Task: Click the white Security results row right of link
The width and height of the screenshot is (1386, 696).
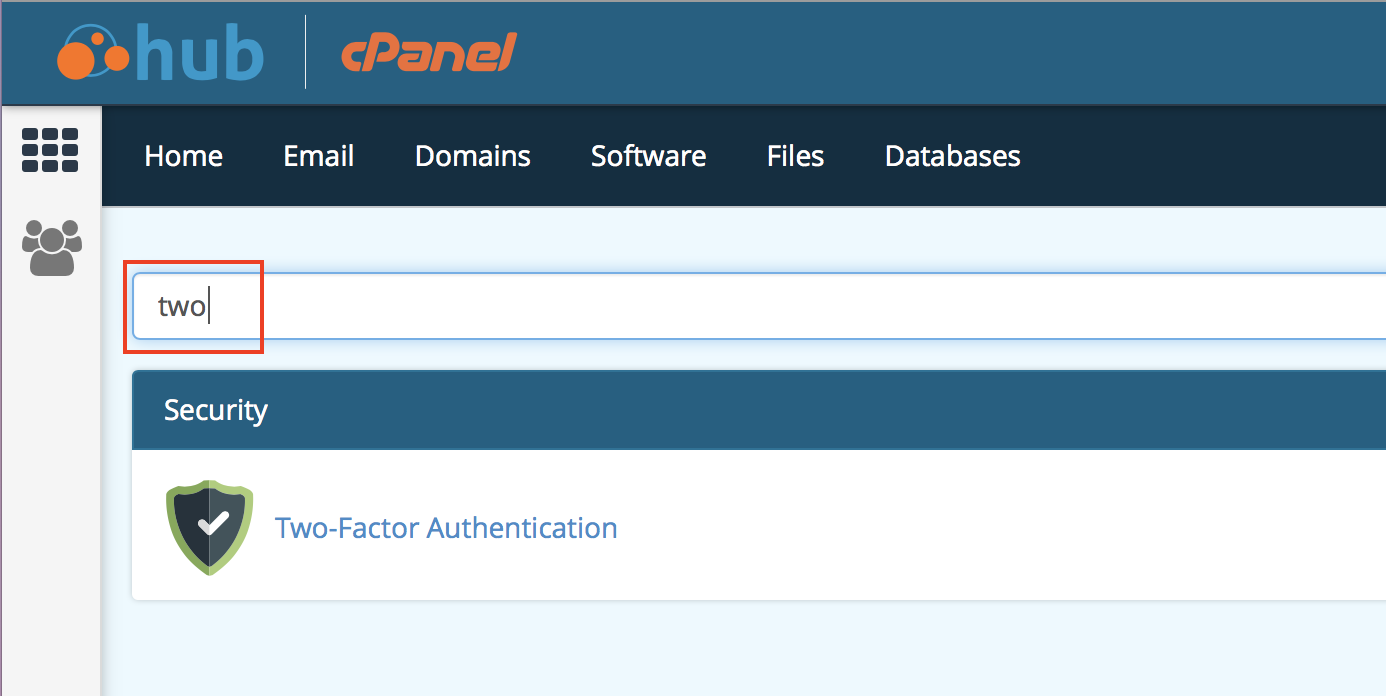Action: pos(1000,527)
